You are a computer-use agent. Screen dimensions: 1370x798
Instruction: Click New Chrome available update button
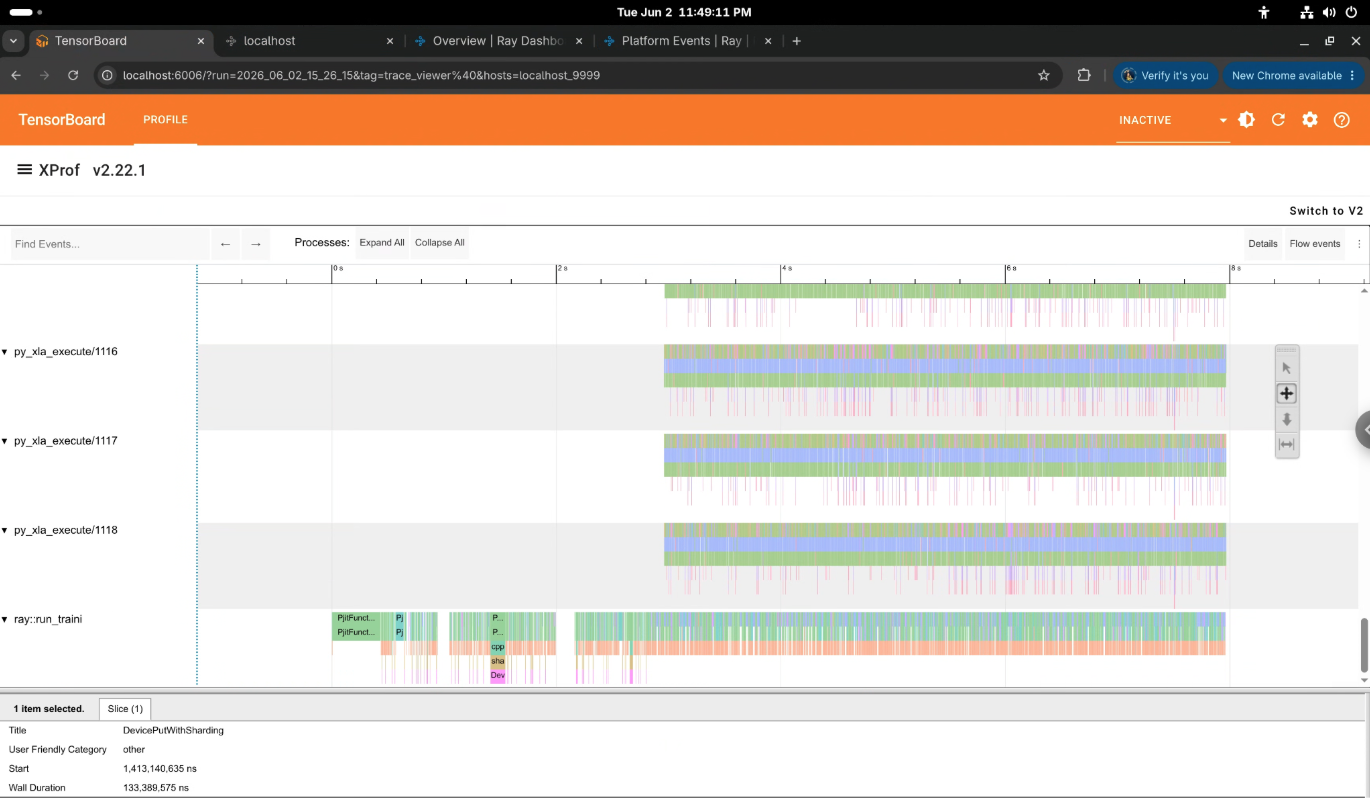click(x=1293, y=75)
